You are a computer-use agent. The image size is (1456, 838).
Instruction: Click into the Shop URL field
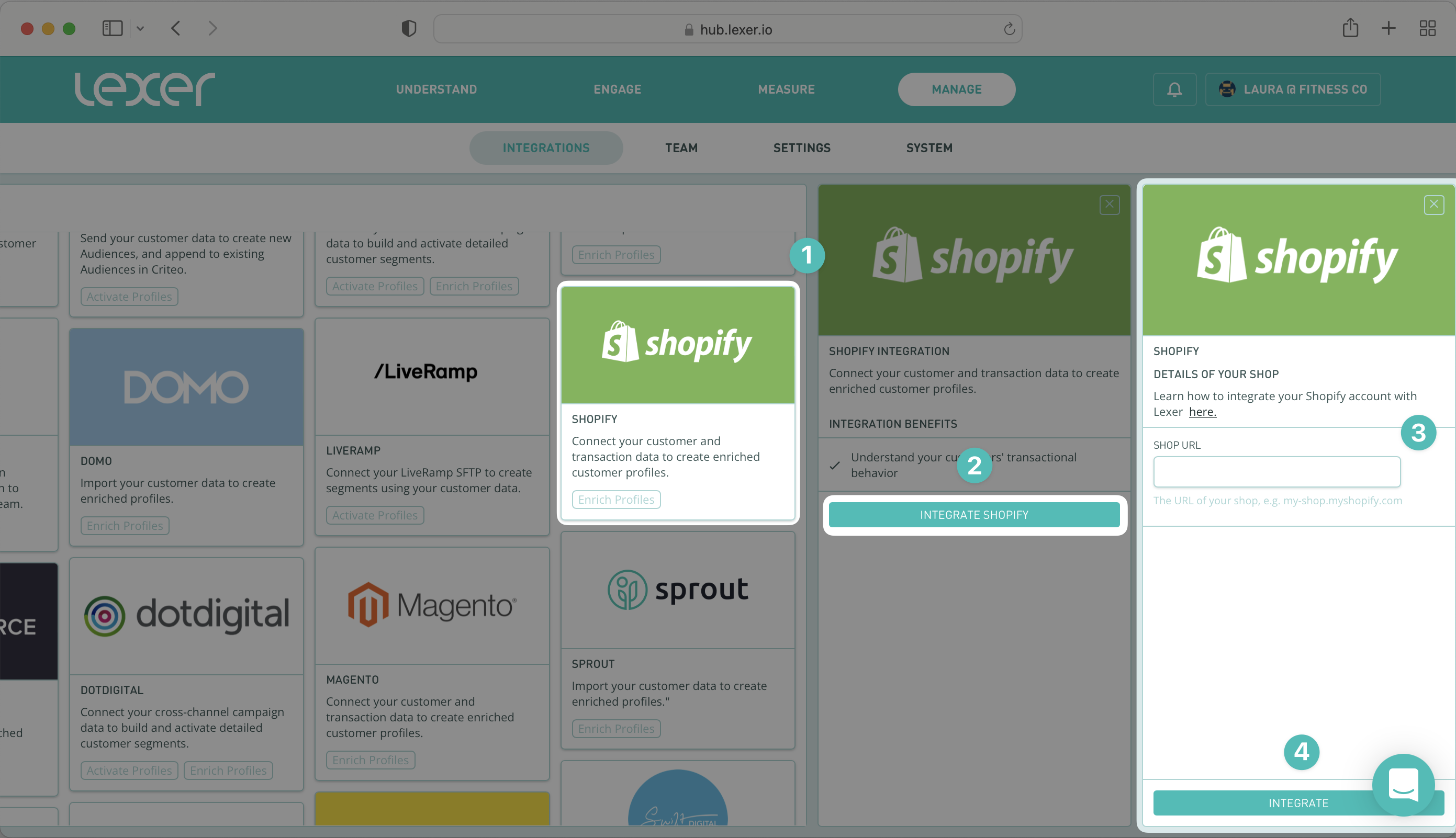coord(1276,471)
